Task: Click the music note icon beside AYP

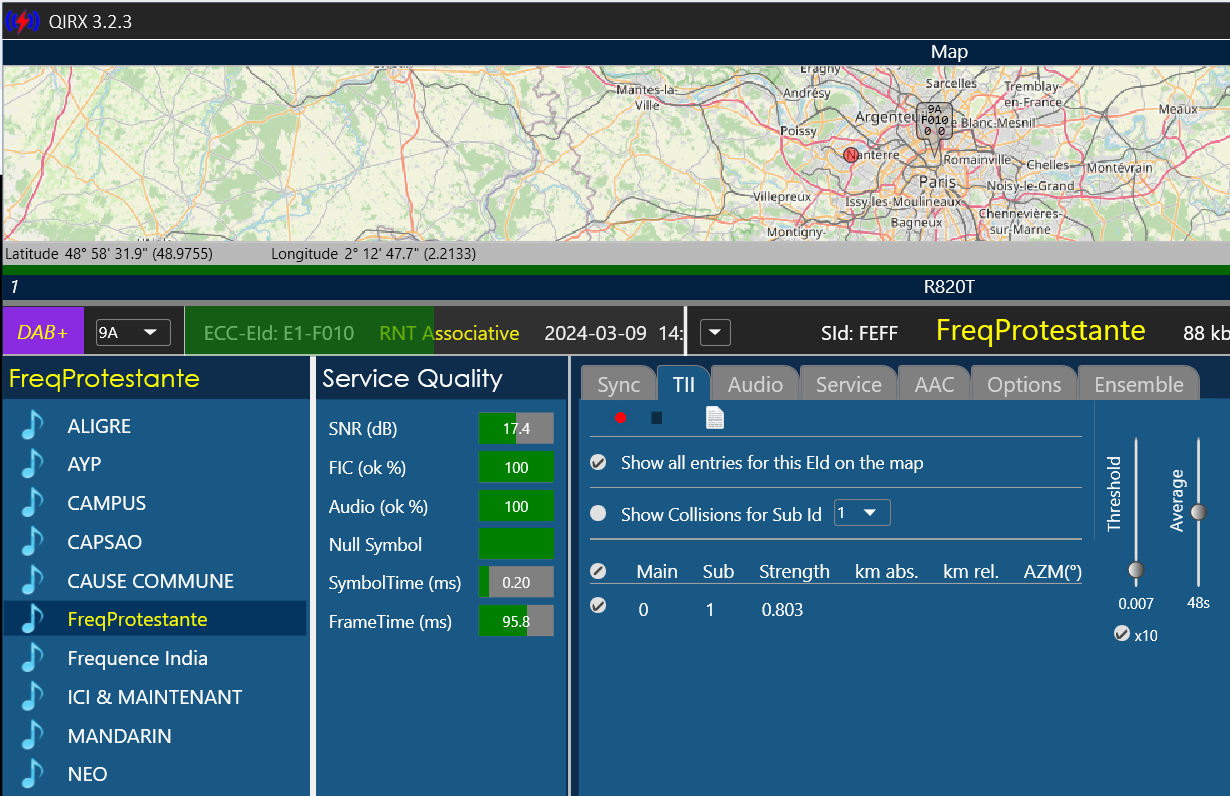Action: [33, 464]
